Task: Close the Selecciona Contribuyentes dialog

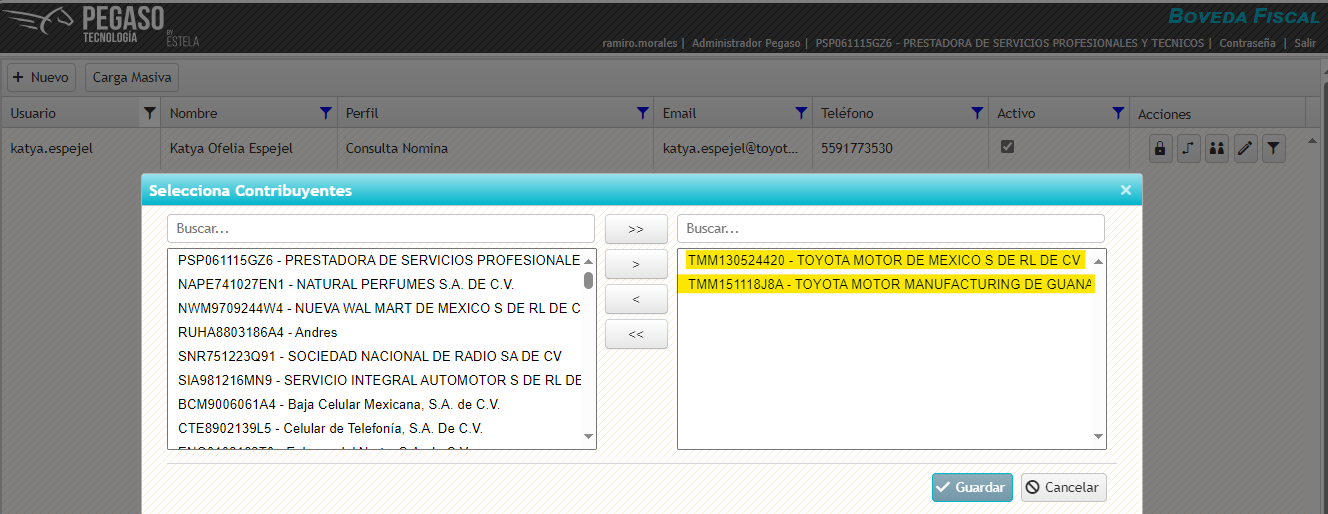Action: (x=1126, y=190)
